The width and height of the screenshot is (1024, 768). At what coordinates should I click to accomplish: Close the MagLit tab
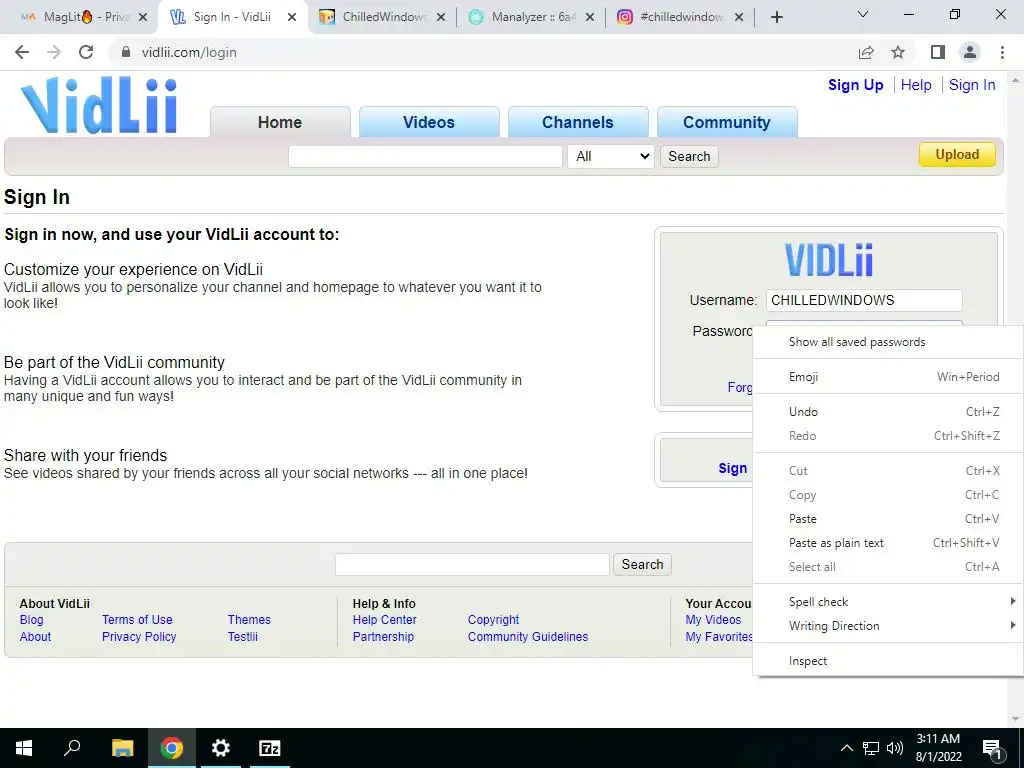(143, 17)
